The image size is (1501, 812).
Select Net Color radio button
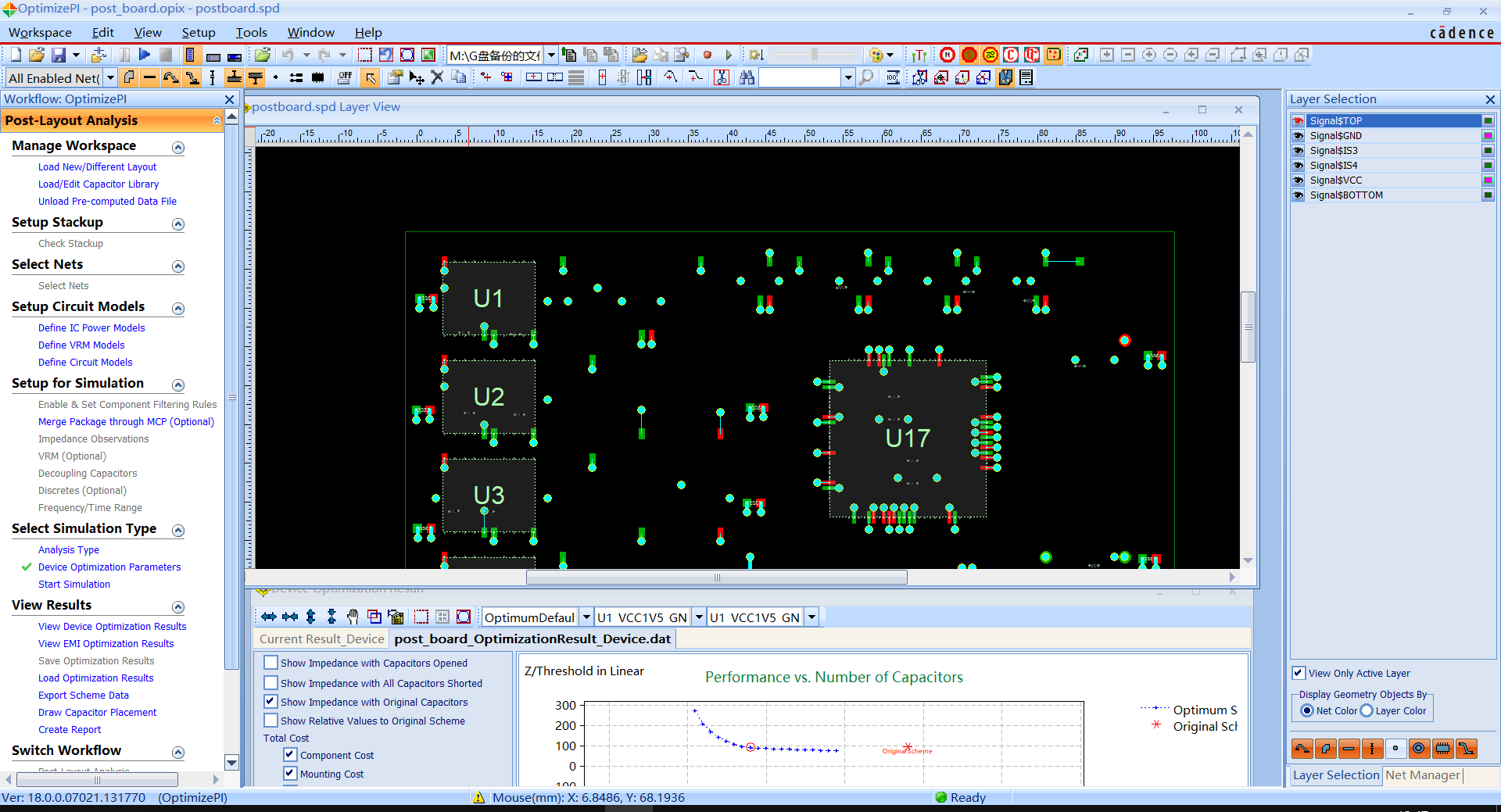pyautogui.click(x=1307, y=710)
